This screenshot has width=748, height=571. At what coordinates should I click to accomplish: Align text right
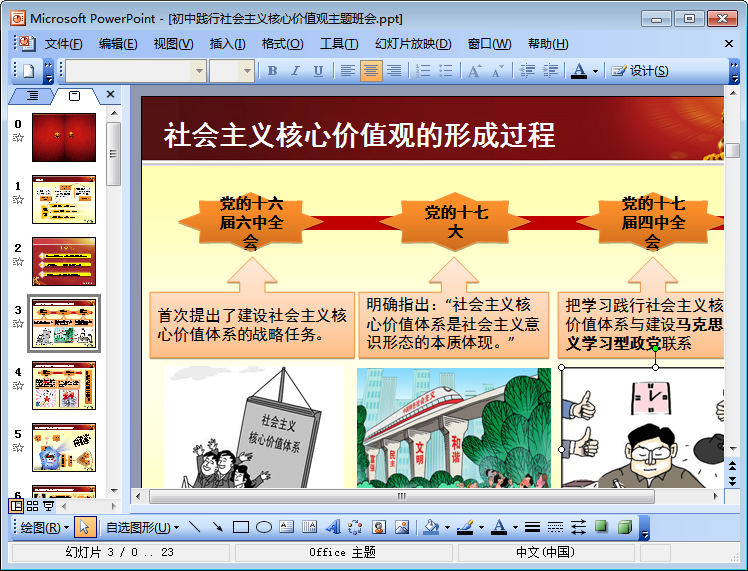point(394,71)
